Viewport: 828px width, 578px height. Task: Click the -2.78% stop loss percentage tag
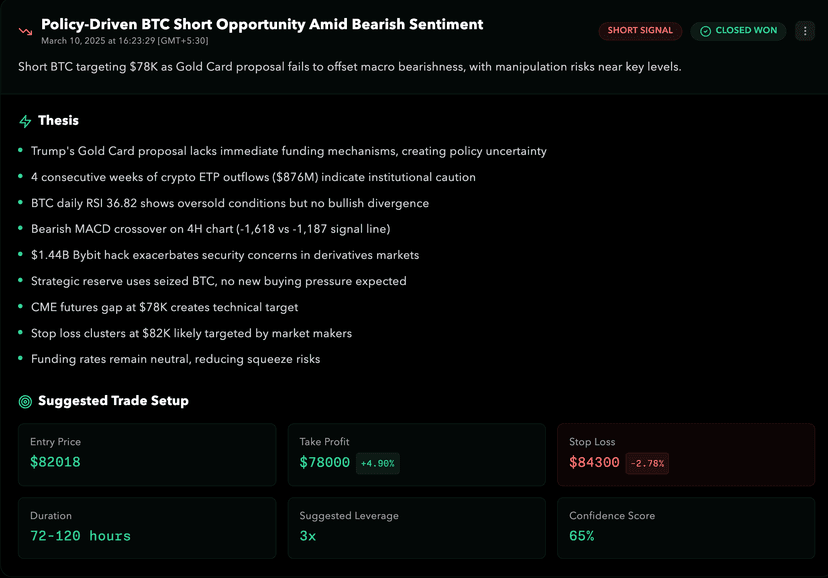(x=647, y=463)
